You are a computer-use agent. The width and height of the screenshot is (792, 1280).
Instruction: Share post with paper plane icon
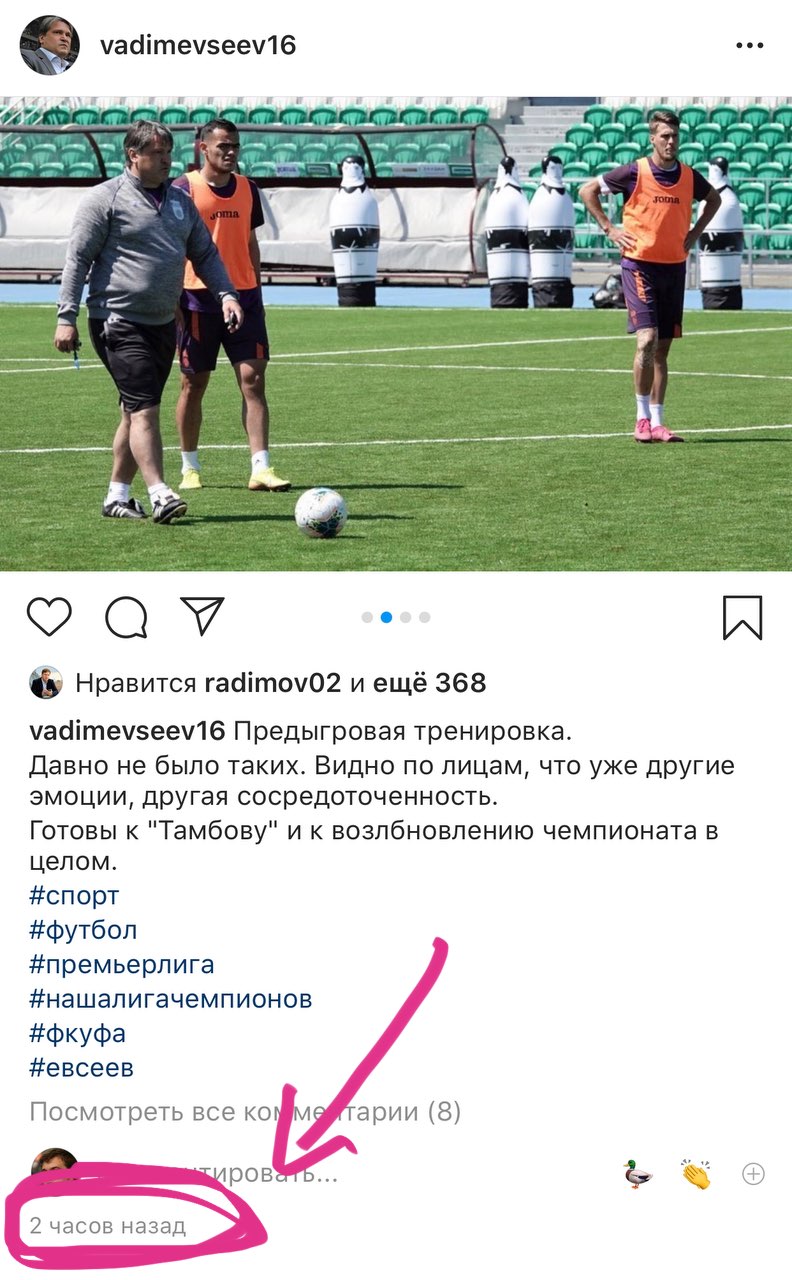203,616
